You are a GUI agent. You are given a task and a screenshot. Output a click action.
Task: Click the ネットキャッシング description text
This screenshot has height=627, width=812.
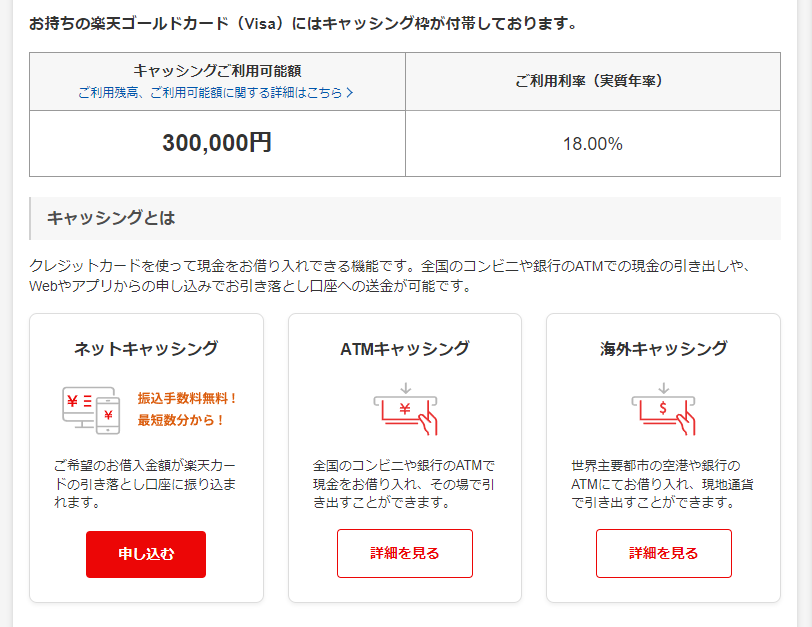(145, 484)
